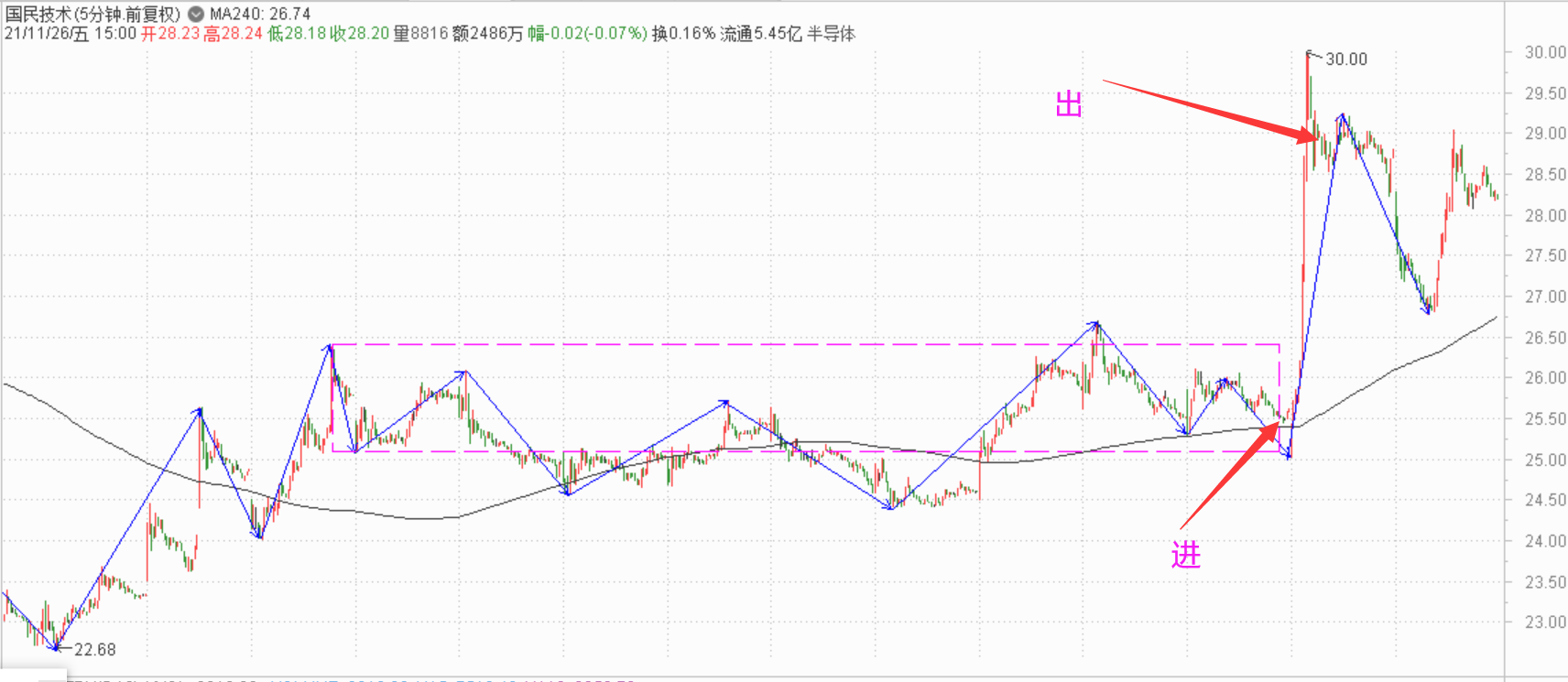This screenshot has height=682, width=1568.
Task: Open the indicator dropdown beside the chart title
Action: point(196,15)
